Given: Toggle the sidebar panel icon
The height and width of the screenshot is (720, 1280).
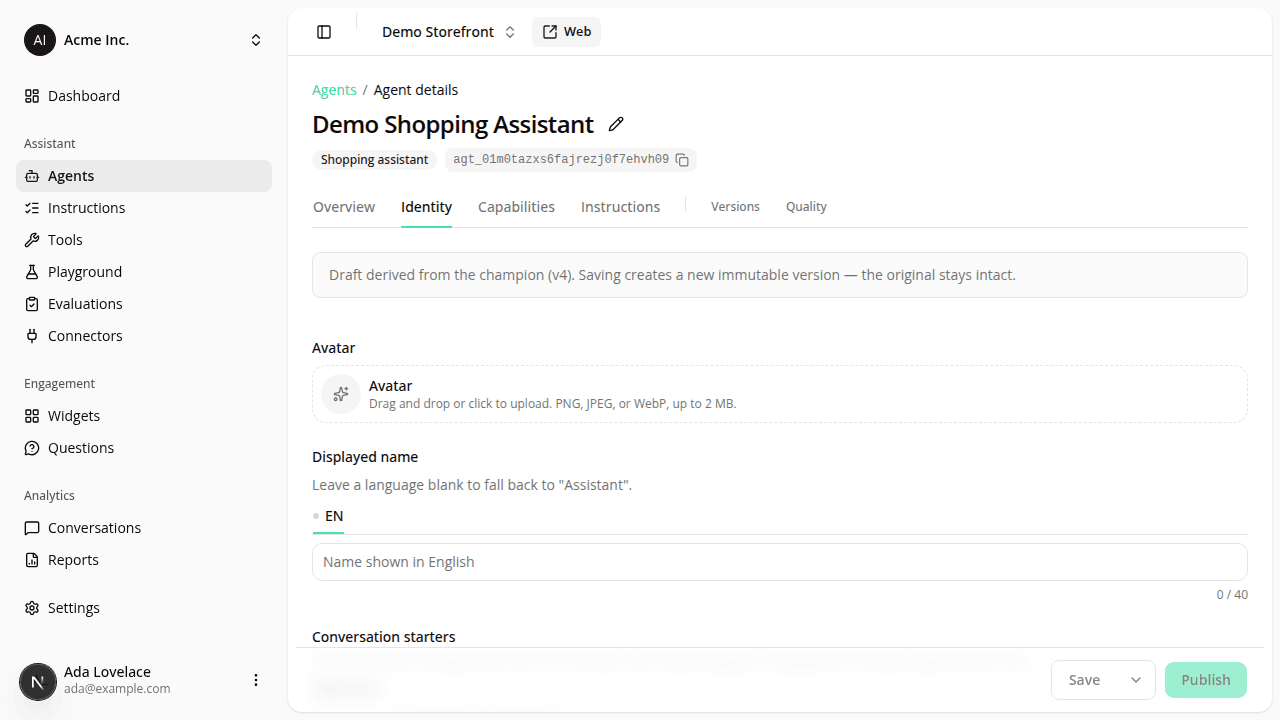Looking at the screenshot, I should (x=324, y=32).
